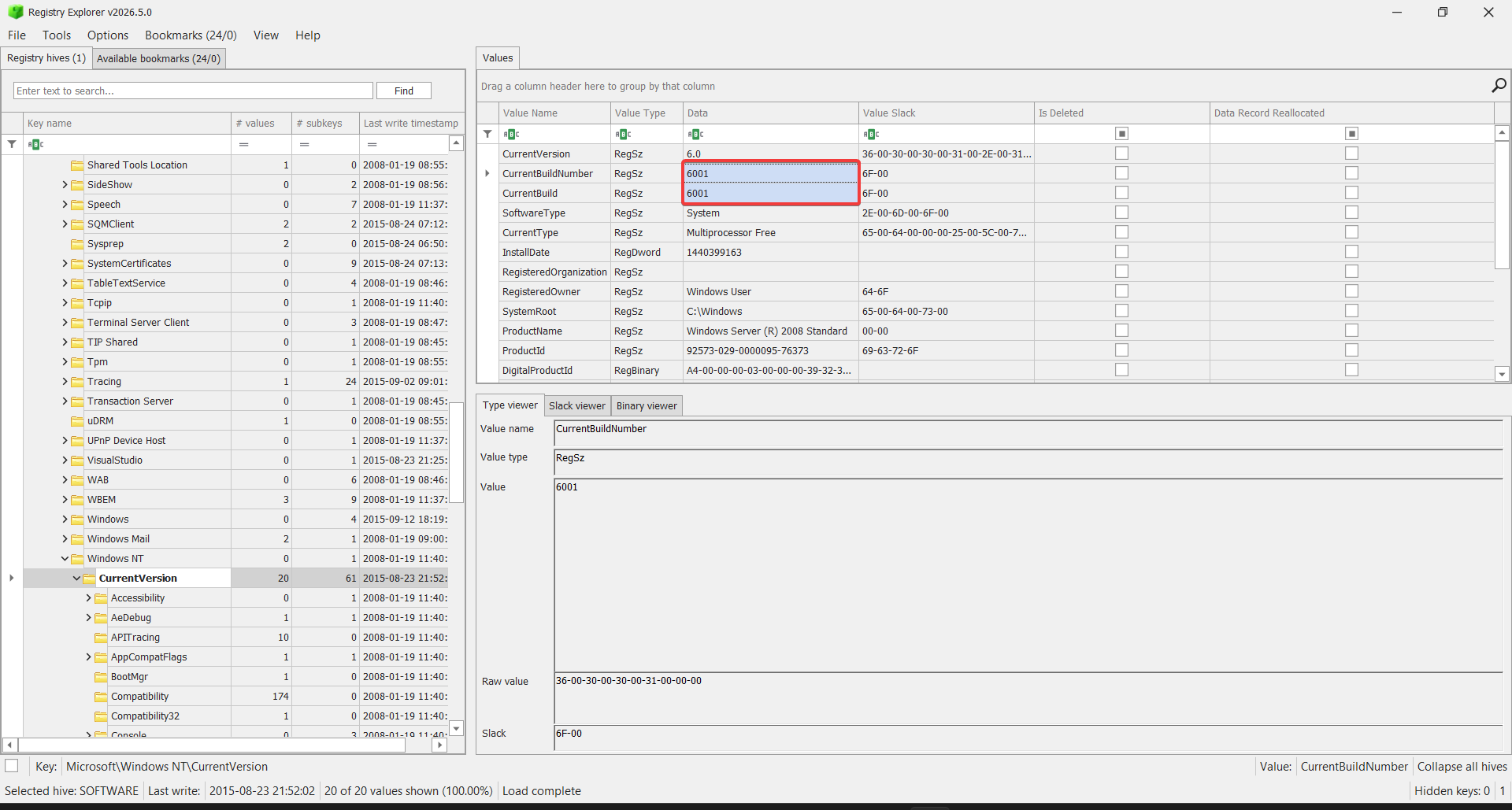Viewport: 1512px width, 810px height.
Task: Click the Value Slack filter condition icon
Action: 871,134
